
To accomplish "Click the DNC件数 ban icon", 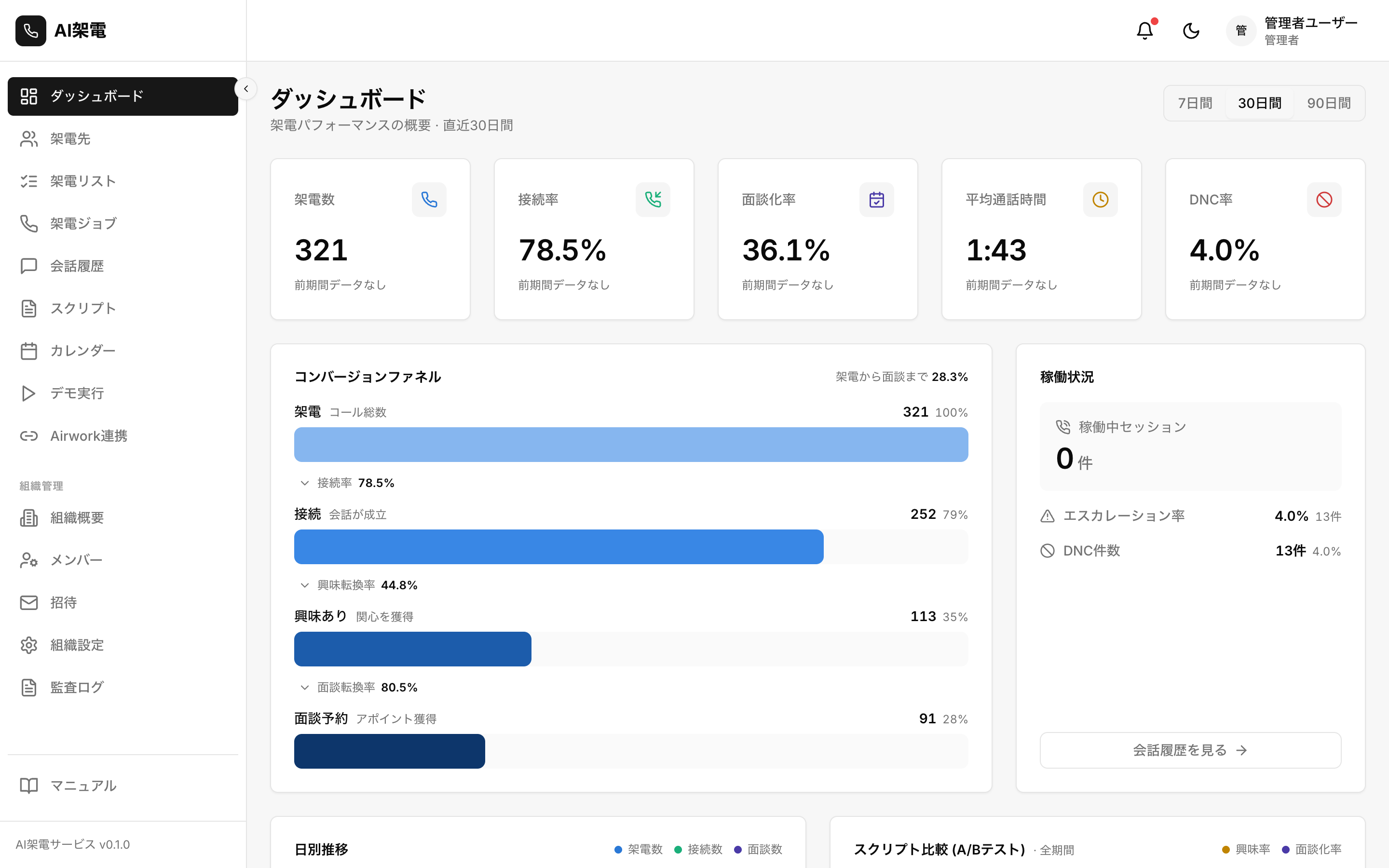I will [x=1048, y=551].
